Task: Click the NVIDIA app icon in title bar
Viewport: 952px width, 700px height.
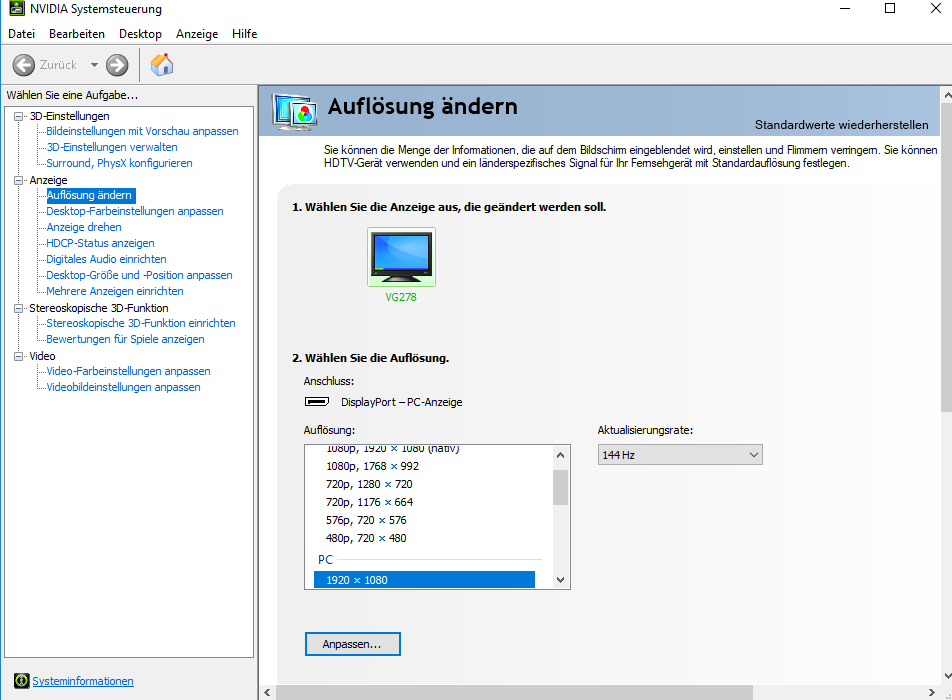Action: coord(16,8)
